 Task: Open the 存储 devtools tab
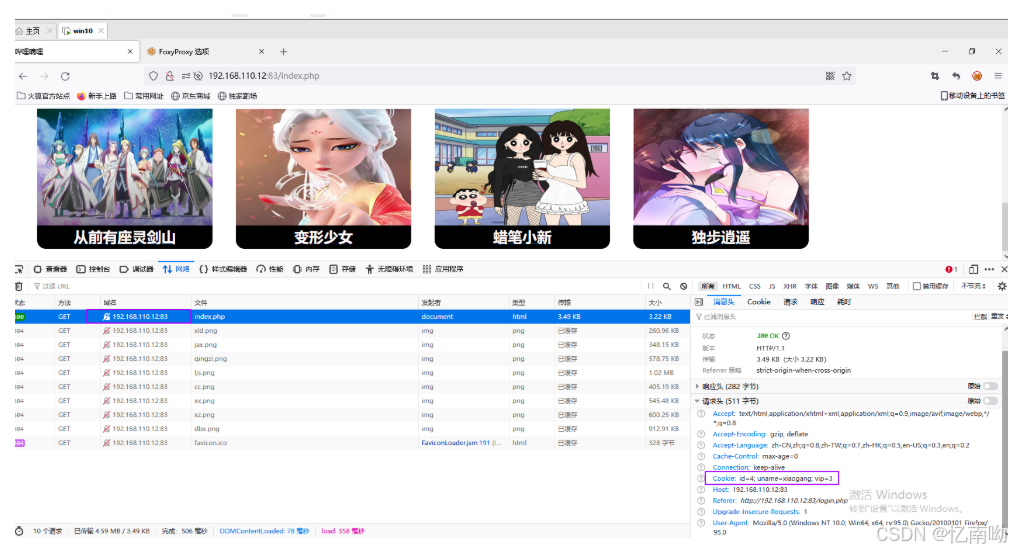click(x=342, y=269)
